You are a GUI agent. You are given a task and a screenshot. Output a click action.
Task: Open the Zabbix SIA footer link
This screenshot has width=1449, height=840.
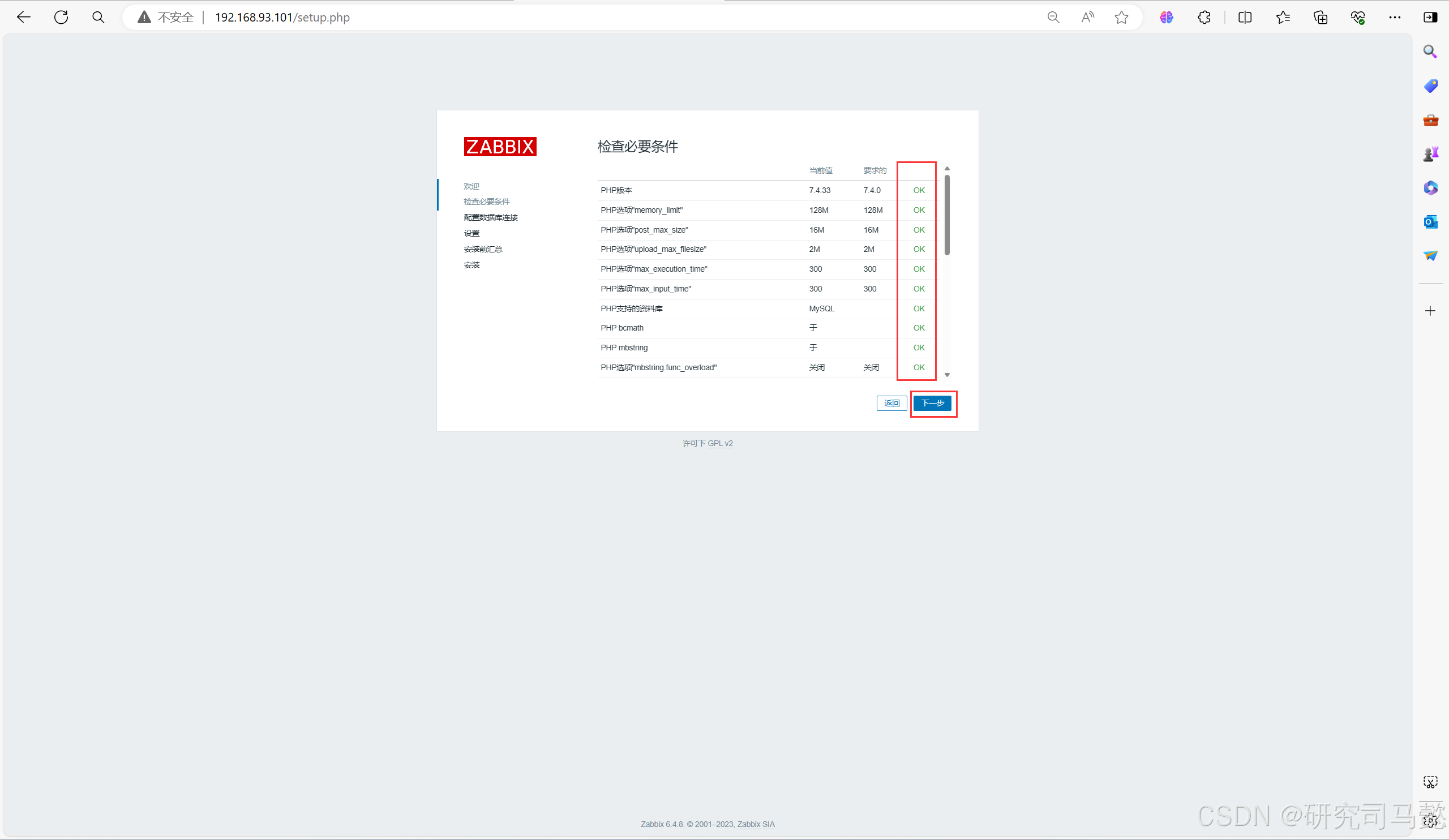coord(756,824)
